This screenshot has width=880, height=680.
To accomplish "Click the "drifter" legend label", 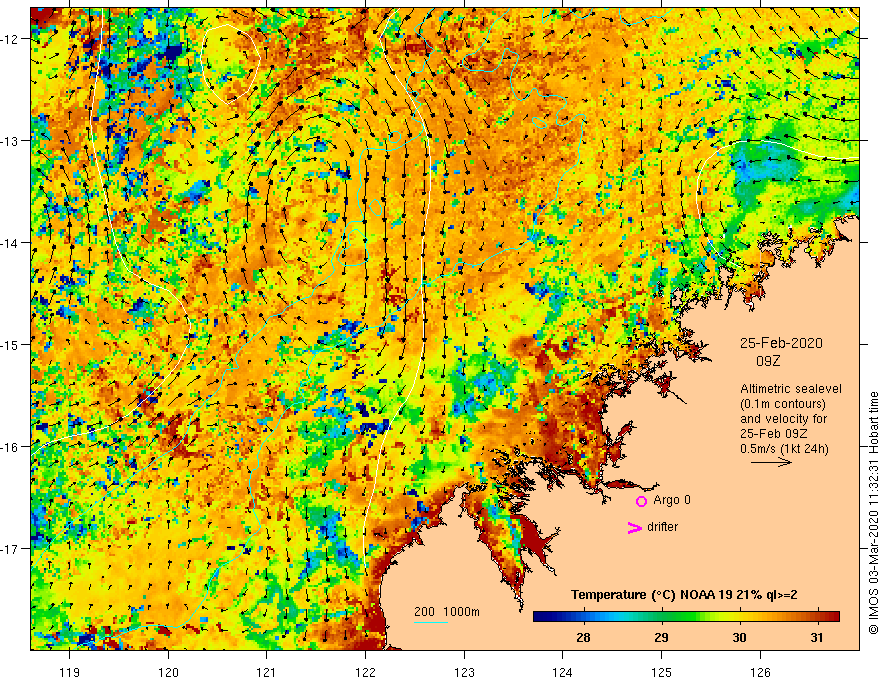I will tap(662, 527).
